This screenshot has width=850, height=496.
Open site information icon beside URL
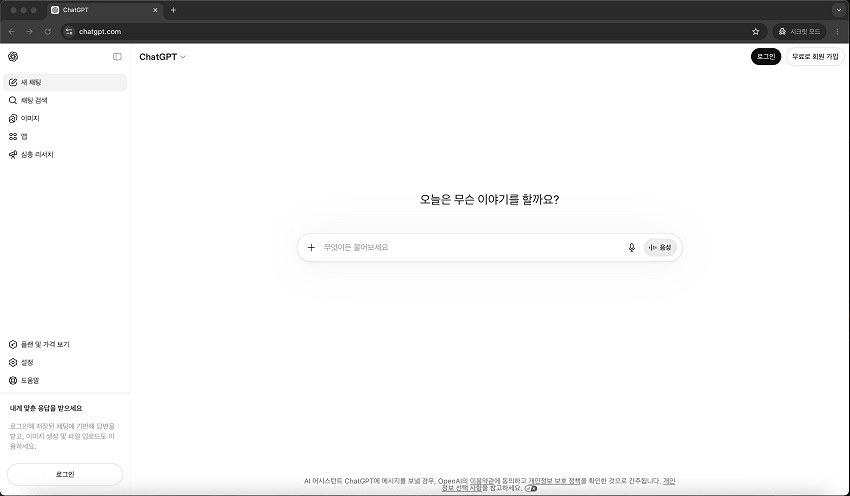69,31
